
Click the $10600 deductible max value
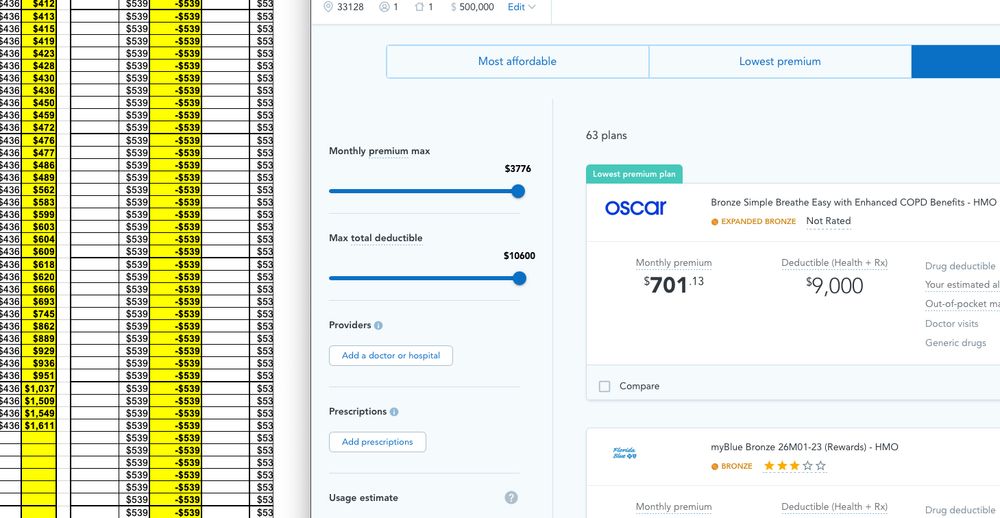click(x=519, y=256)
